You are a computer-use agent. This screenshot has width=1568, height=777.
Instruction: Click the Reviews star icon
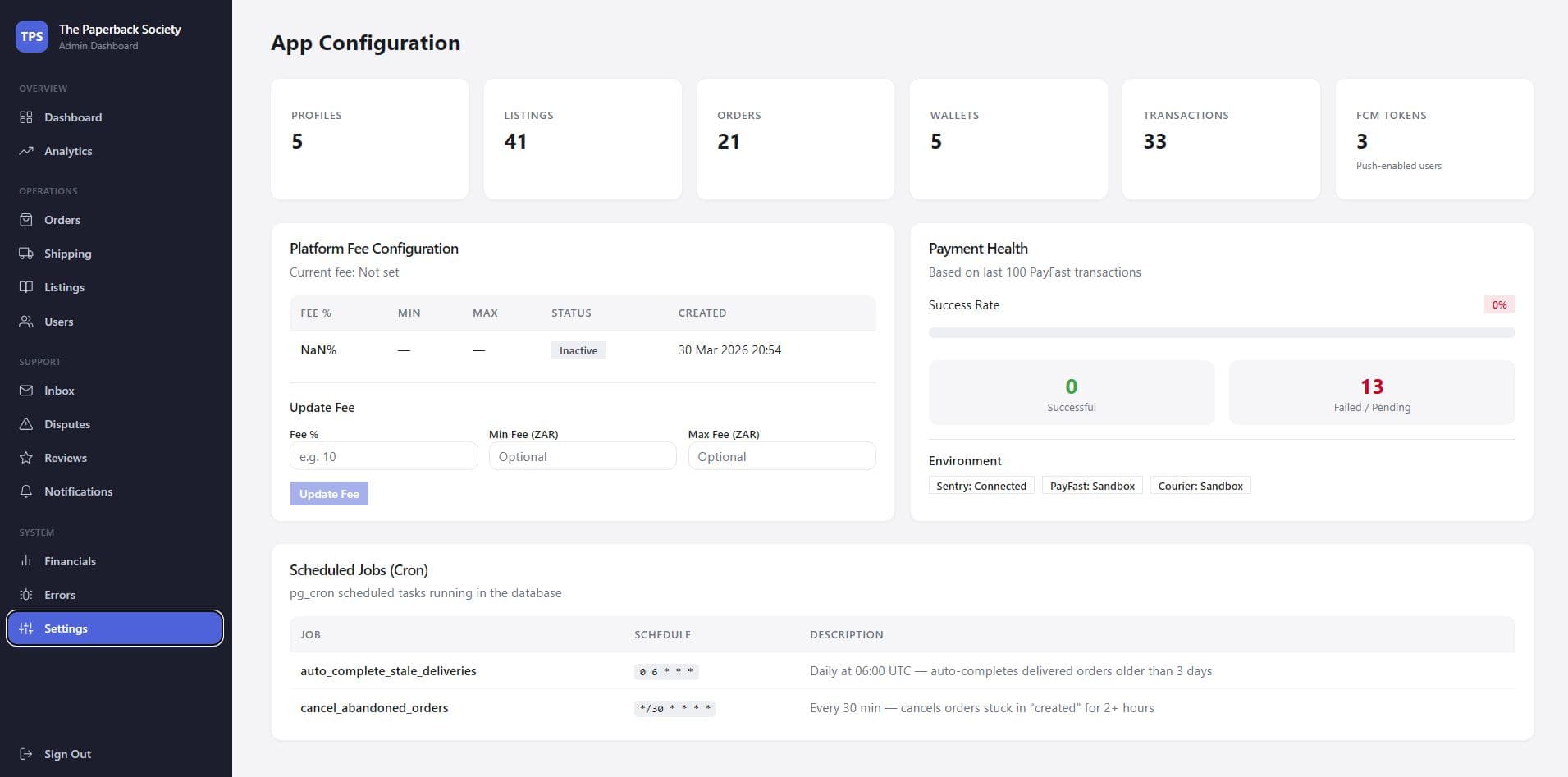point(26,458)
